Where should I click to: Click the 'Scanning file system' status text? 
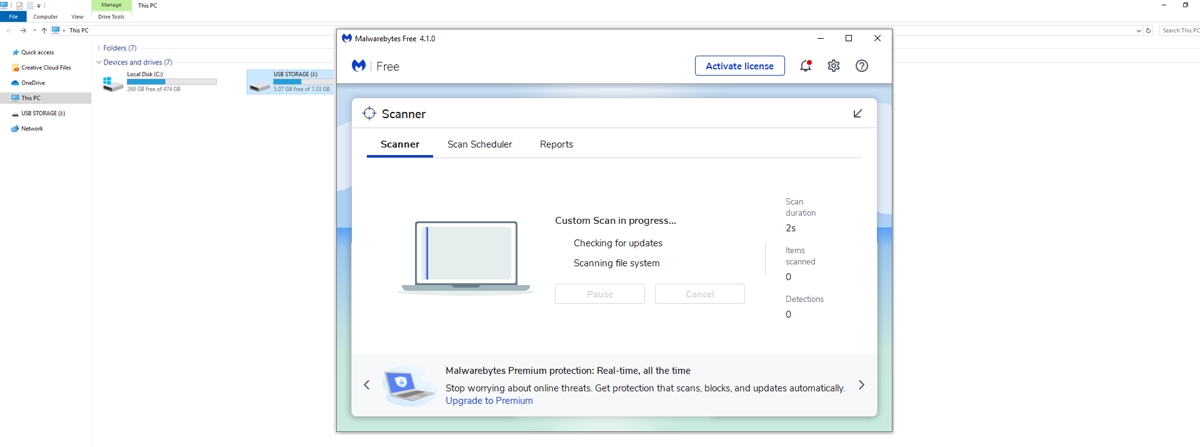(616, 263)
